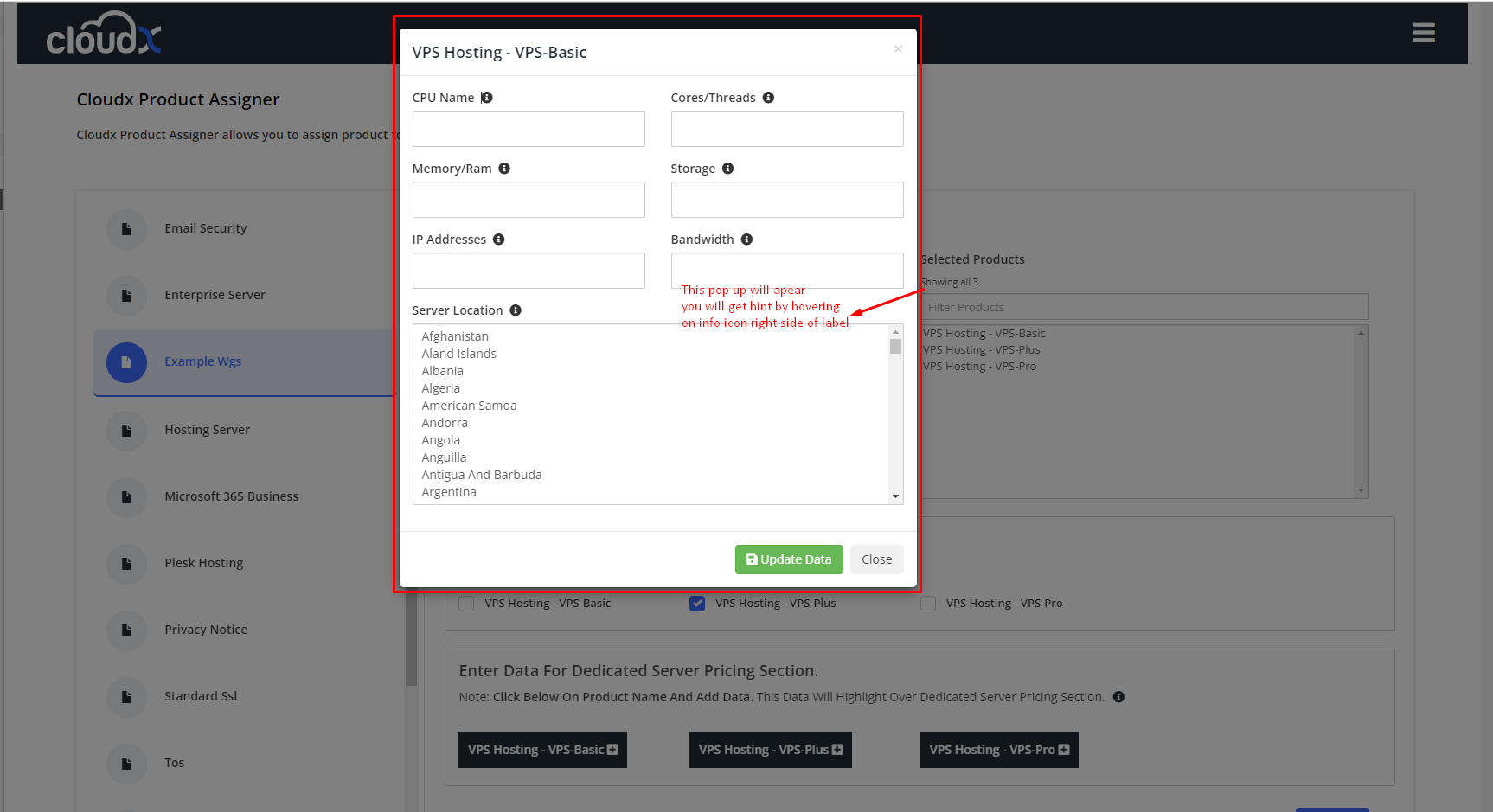The image size is (1493, 812).
Task: Click the info icon next to Memory/Ram
Action: pos(504,169)
